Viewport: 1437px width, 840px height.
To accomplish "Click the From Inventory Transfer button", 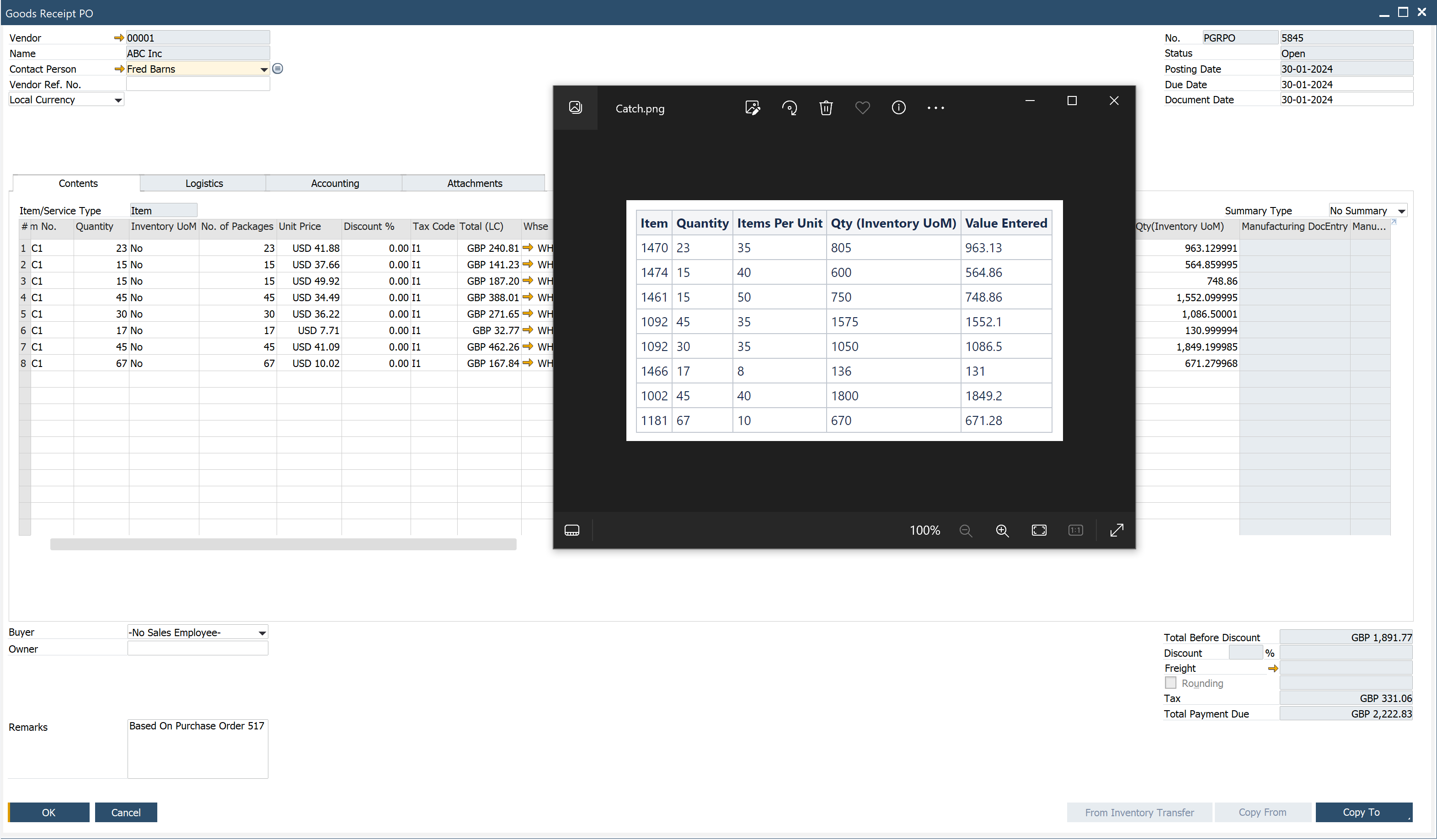I will (1139, 812).
